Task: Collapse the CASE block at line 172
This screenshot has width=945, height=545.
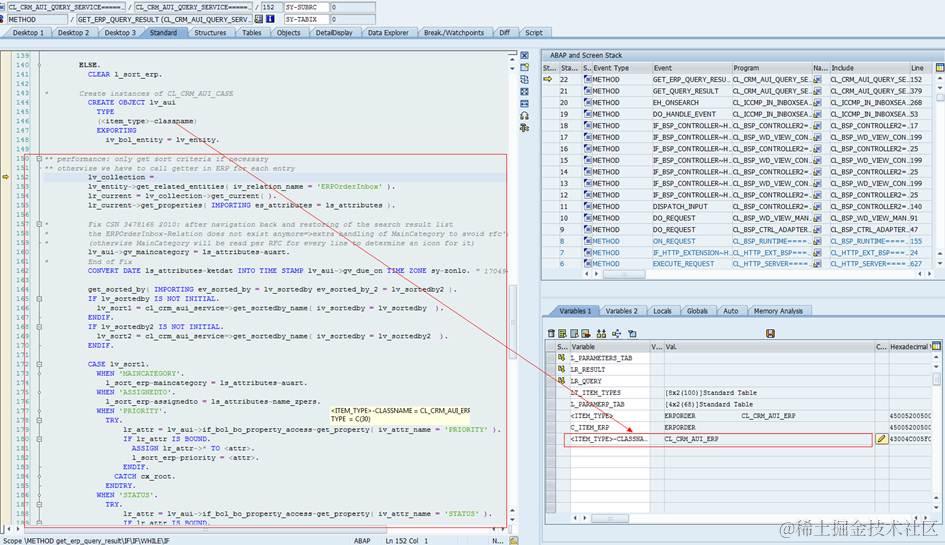Action: point(39,364)
